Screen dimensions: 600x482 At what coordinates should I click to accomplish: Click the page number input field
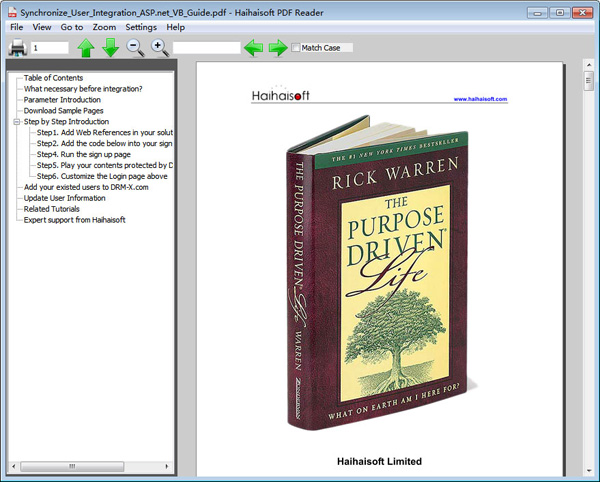(50, 48)
